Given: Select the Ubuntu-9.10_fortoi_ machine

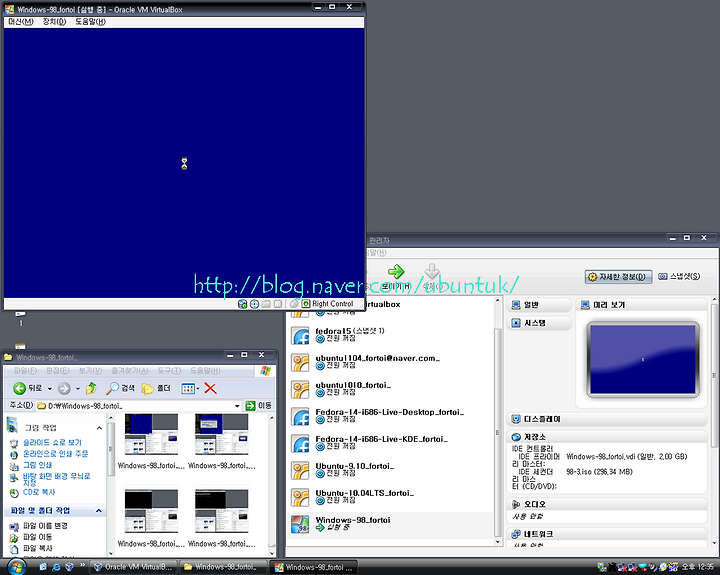Looking at the screenshot, I should (x=391, y=471).
